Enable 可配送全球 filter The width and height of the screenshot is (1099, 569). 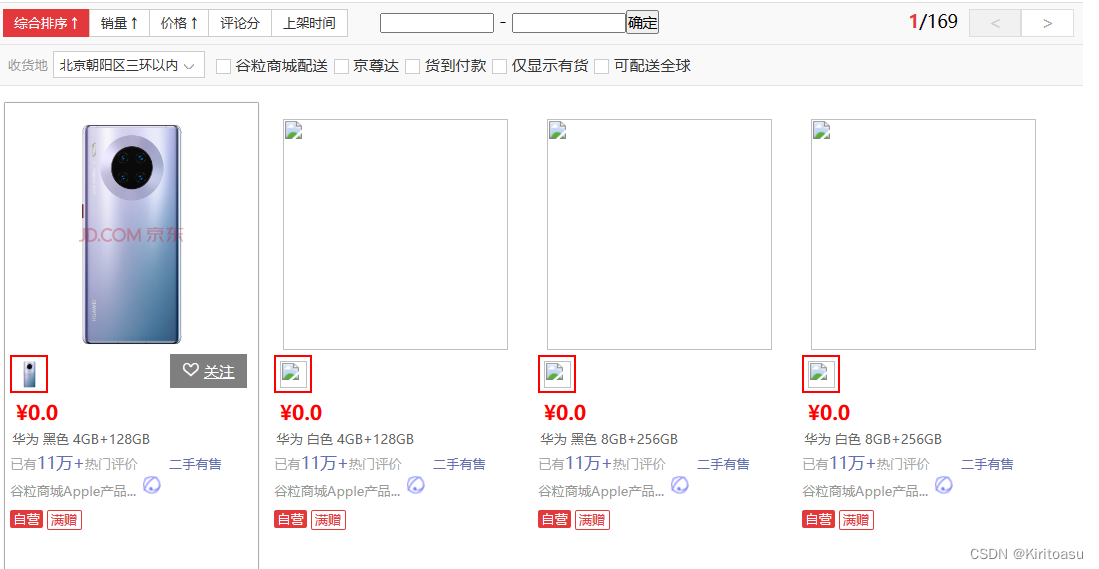[601, 67]
